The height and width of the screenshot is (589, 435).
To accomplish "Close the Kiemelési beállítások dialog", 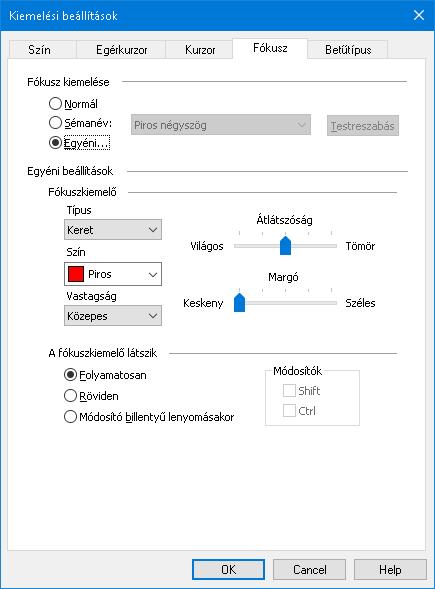I will coord(419,15).
